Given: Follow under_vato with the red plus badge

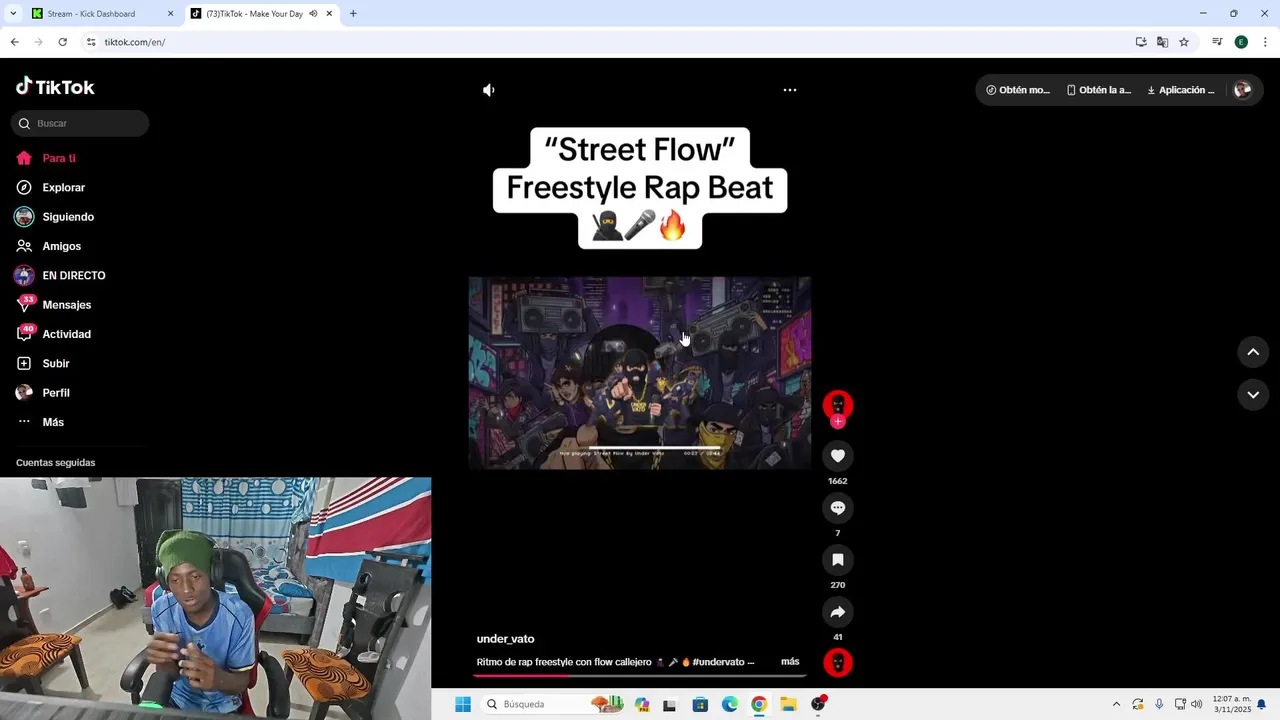Looking at the screenshot, I should (838, 422).
